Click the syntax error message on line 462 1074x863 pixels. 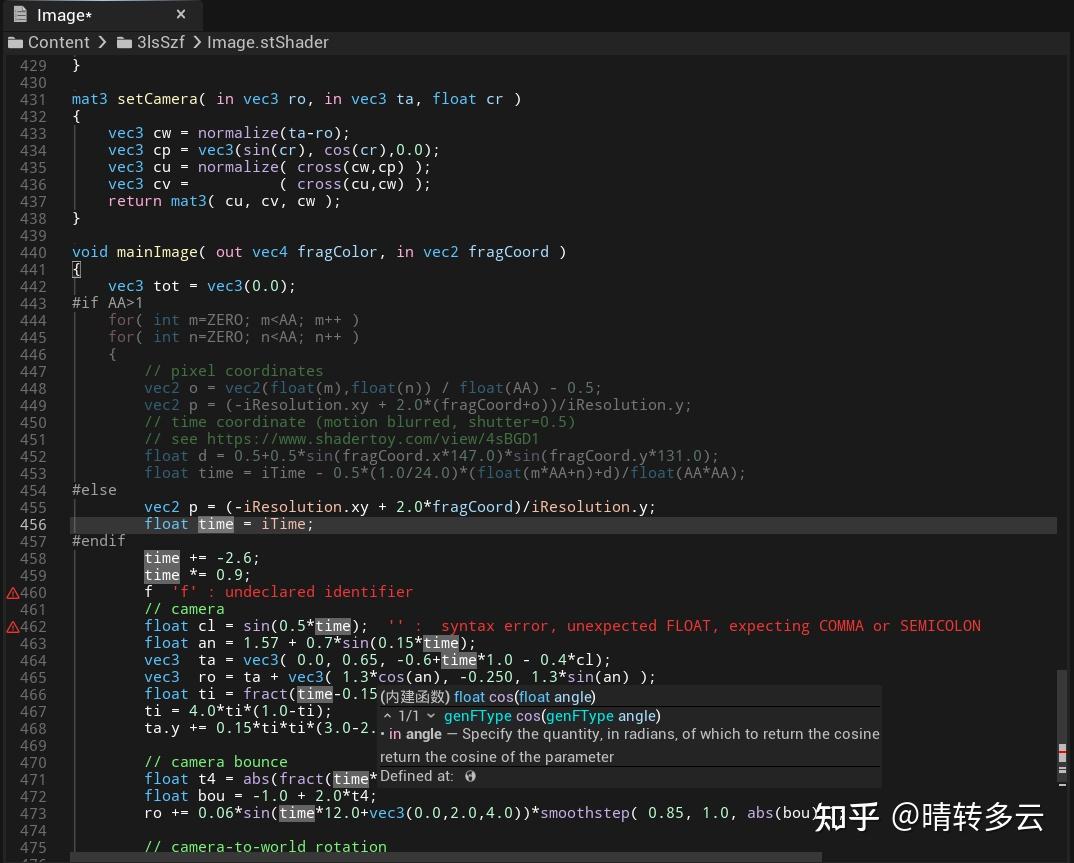coord(710,626)
